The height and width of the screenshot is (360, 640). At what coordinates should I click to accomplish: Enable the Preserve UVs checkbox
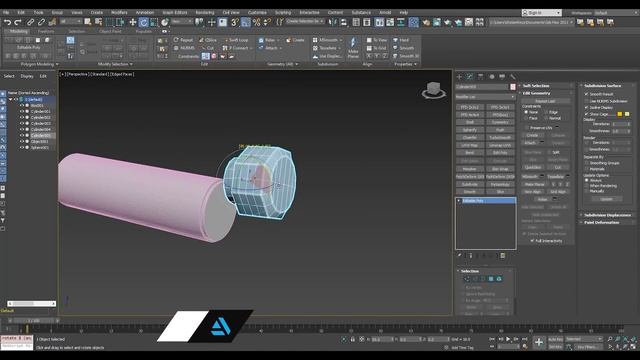[x=527, y=128]
